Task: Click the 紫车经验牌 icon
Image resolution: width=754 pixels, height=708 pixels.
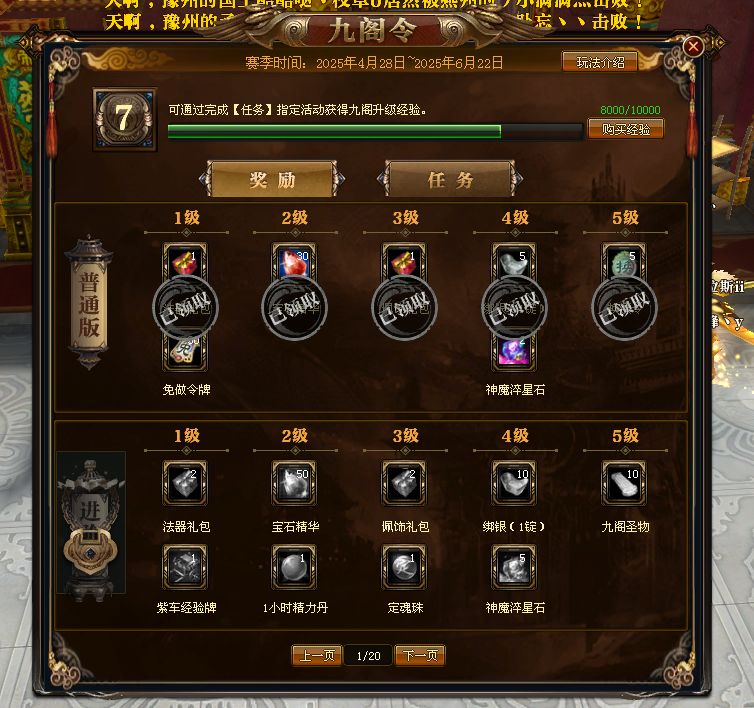Action: (x=185, y=567)
